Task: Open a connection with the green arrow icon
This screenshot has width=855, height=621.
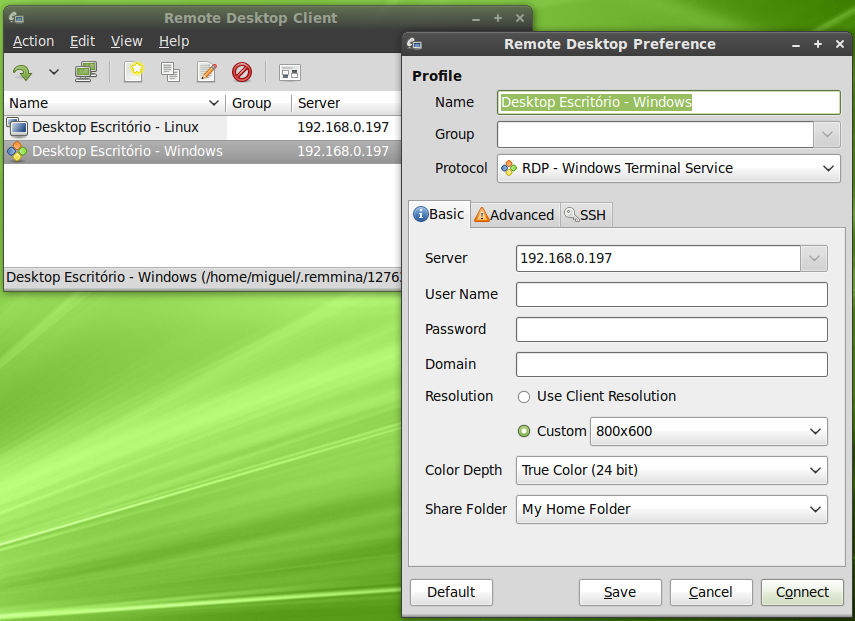Action: (21, 72)
